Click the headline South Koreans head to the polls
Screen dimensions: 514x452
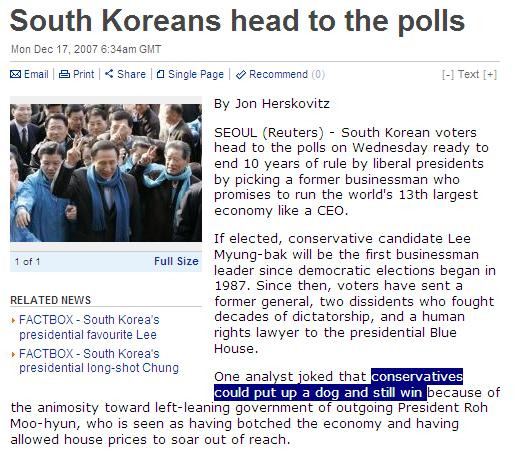coord(237,21)
